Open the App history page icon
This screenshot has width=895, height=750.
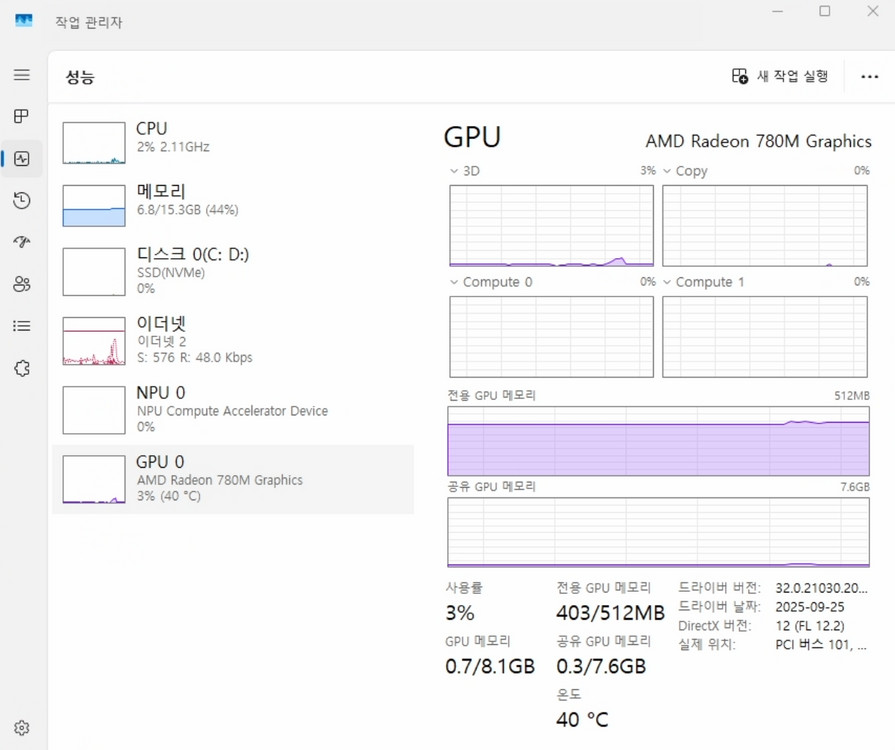[20, 200]
